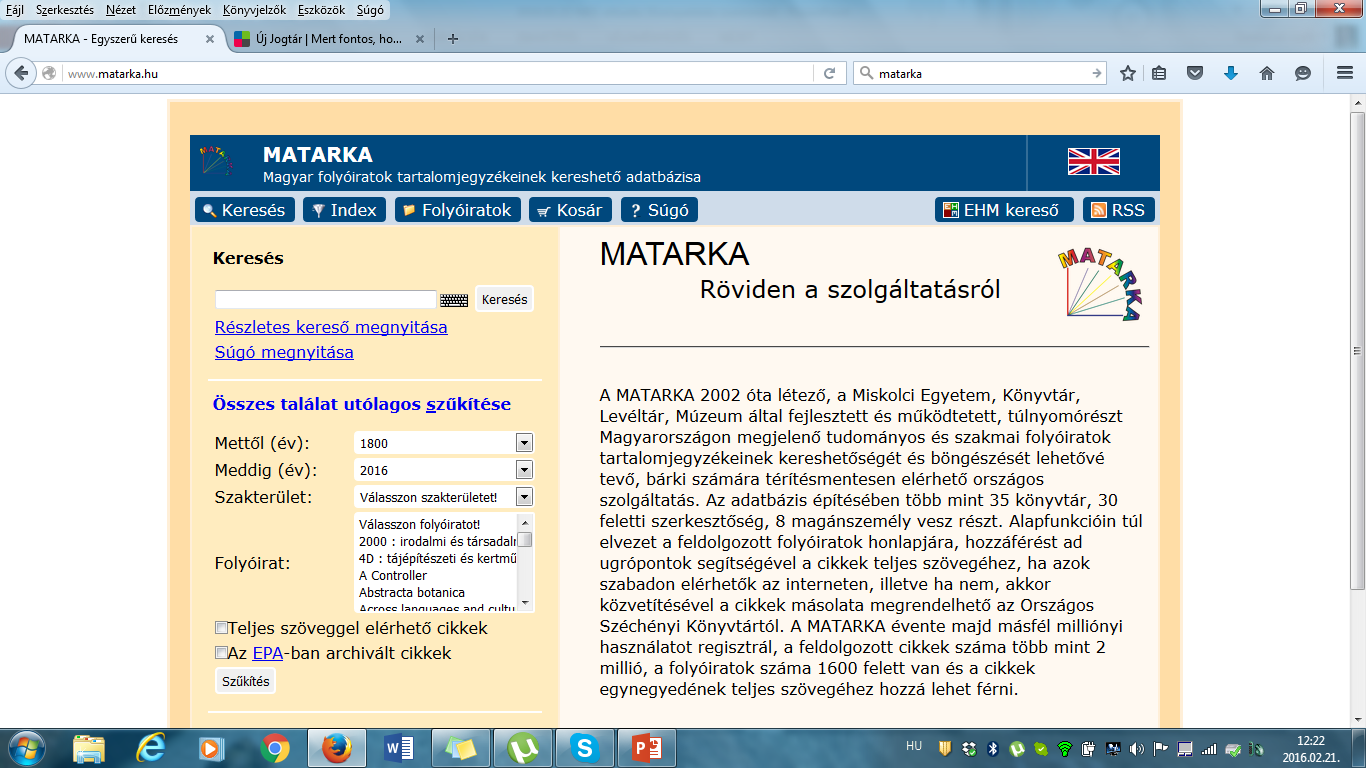Open the Index navigation button
This screenshot has height=768, width=1366.
[x=344, y=210]
